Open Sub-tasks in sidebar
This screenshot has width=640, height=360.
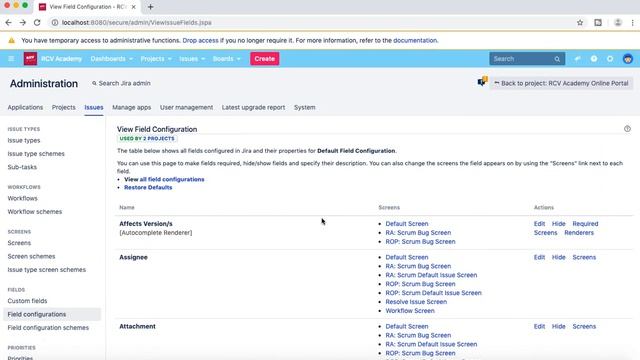22,167
